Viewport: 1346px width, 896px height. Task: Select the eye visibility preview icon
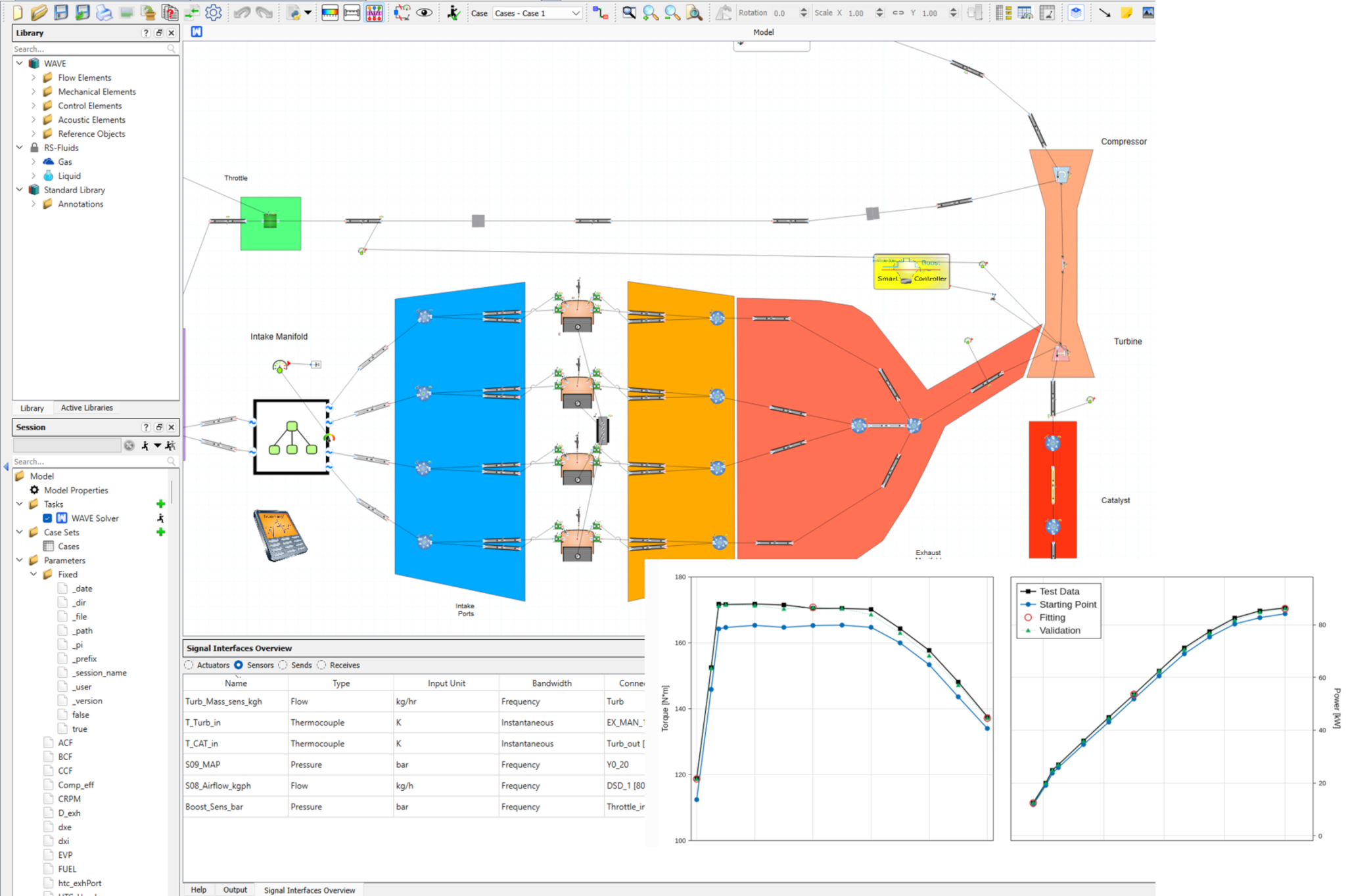(426, 12)
